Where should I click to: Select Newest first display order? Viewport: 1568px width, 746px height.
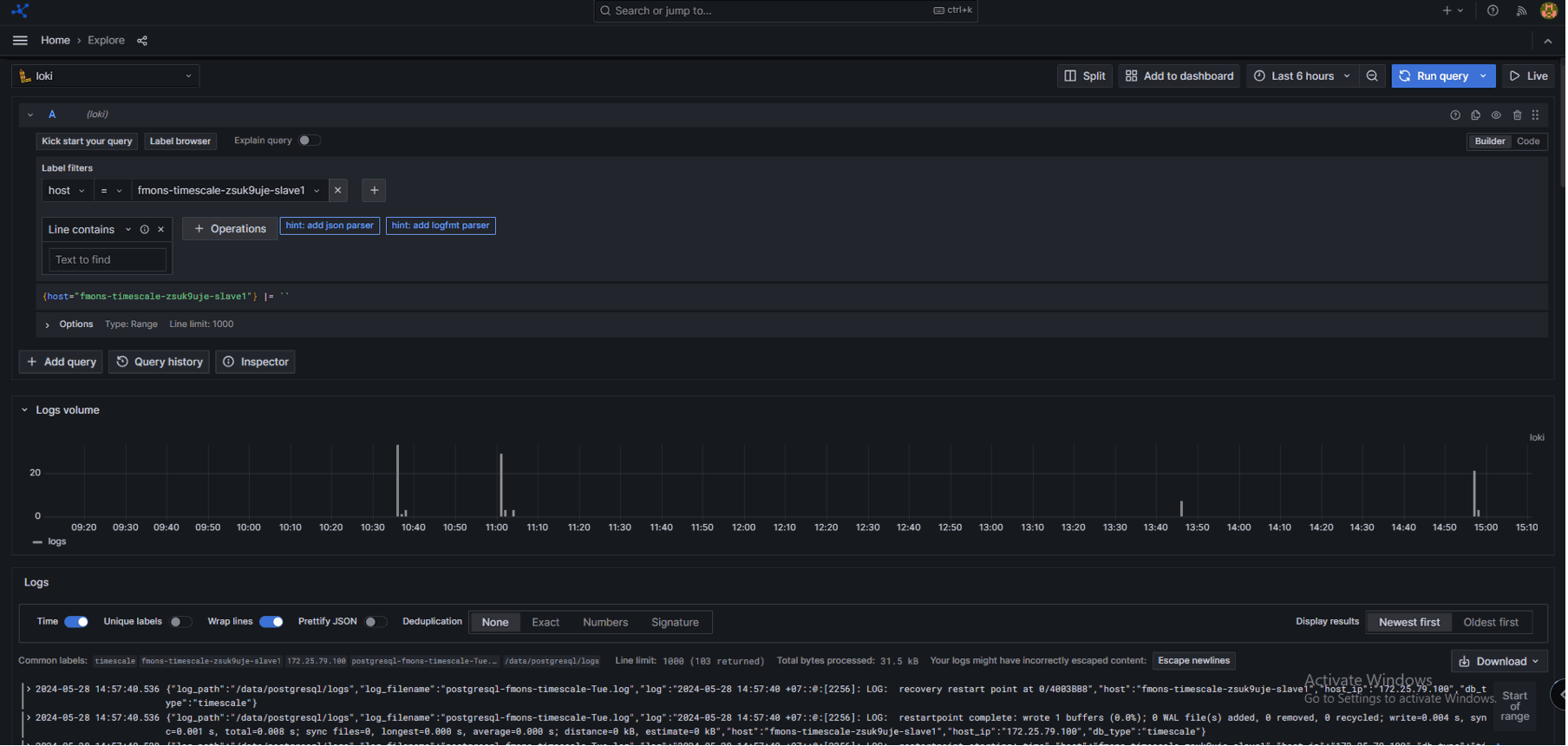(1411, 623)
